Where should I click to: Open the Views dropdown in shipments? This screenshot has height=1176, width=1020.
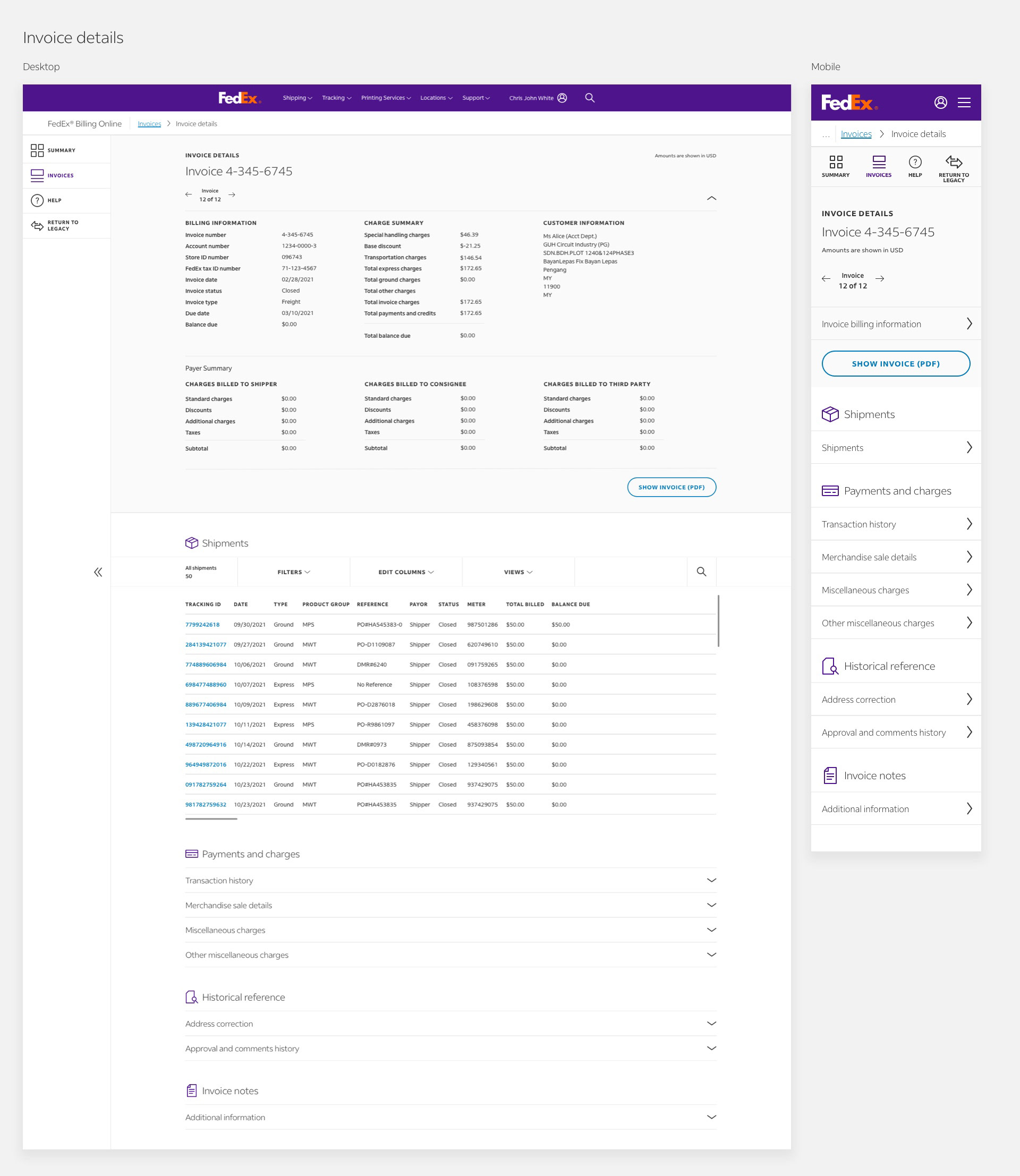click(518, 572)
